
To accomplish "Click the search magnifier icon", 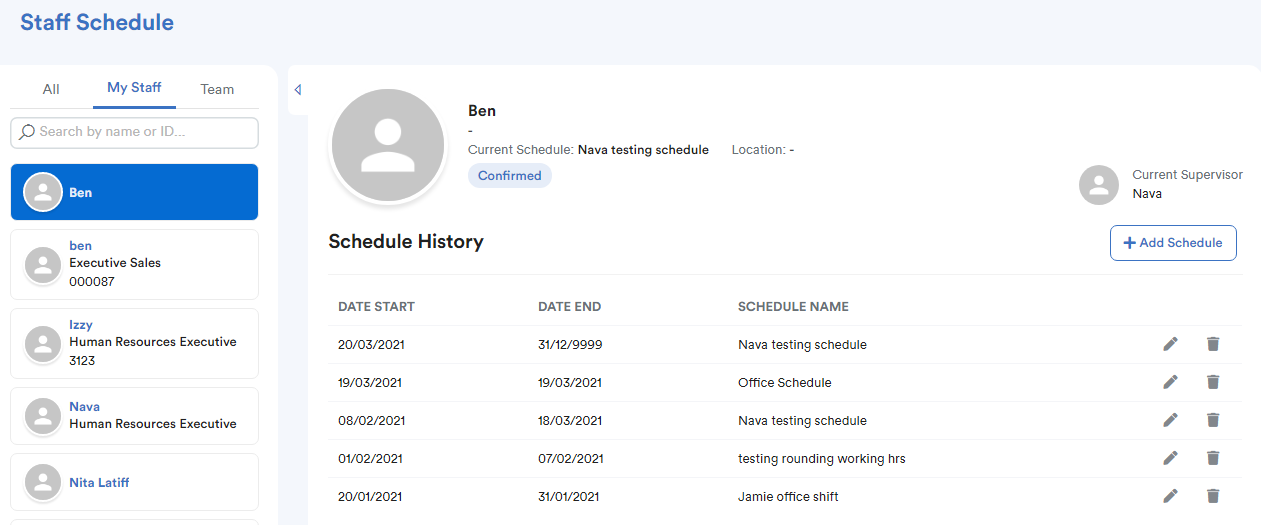I will point(27,132).
